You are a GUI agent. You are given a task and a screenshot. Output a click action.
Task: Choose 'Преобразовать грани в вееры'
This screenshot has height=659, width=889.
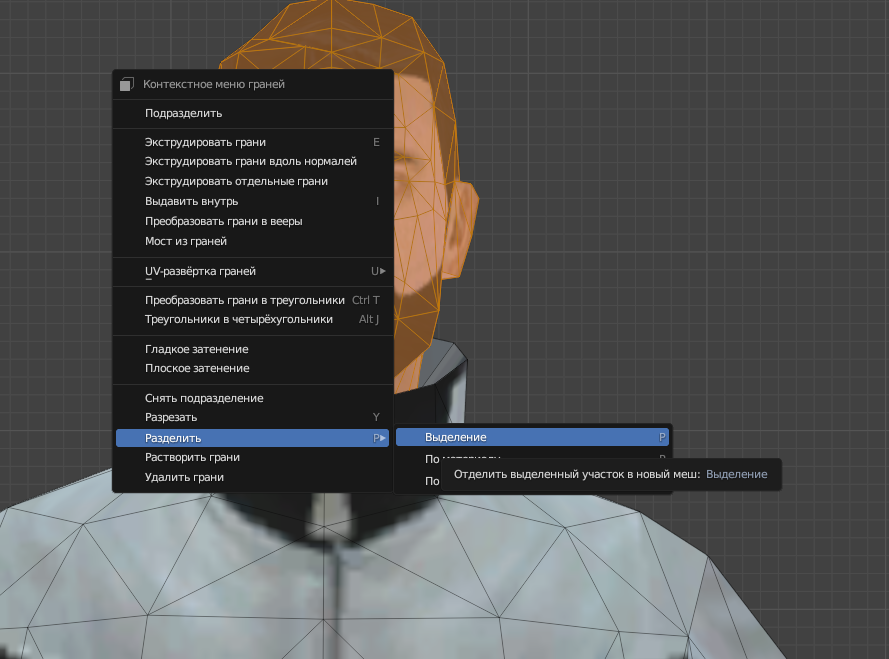tap(223, 221)
